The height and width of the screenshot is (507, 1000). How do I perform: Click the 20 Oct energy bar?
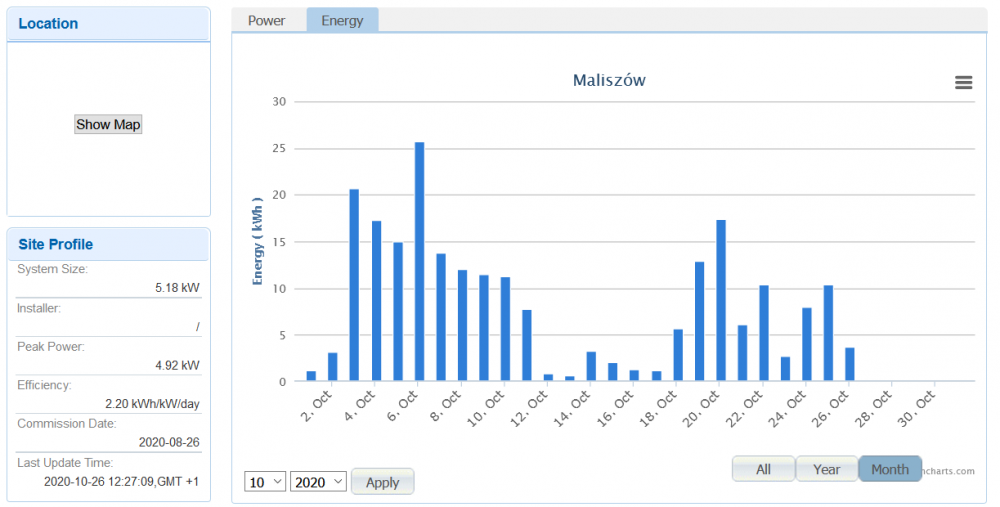[x=721, y=300]
